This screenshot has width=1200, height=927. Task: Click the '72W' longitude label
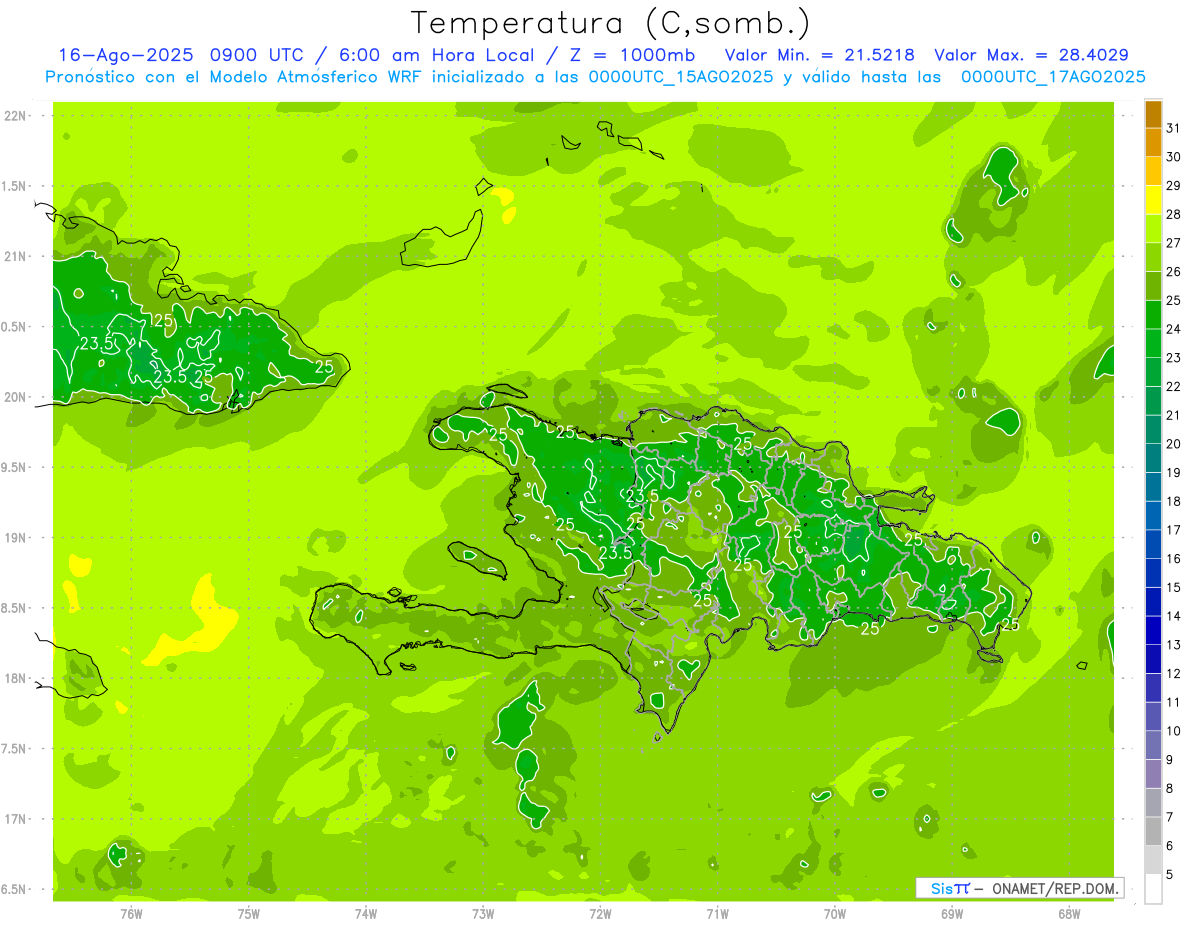[x=600, y=914]
